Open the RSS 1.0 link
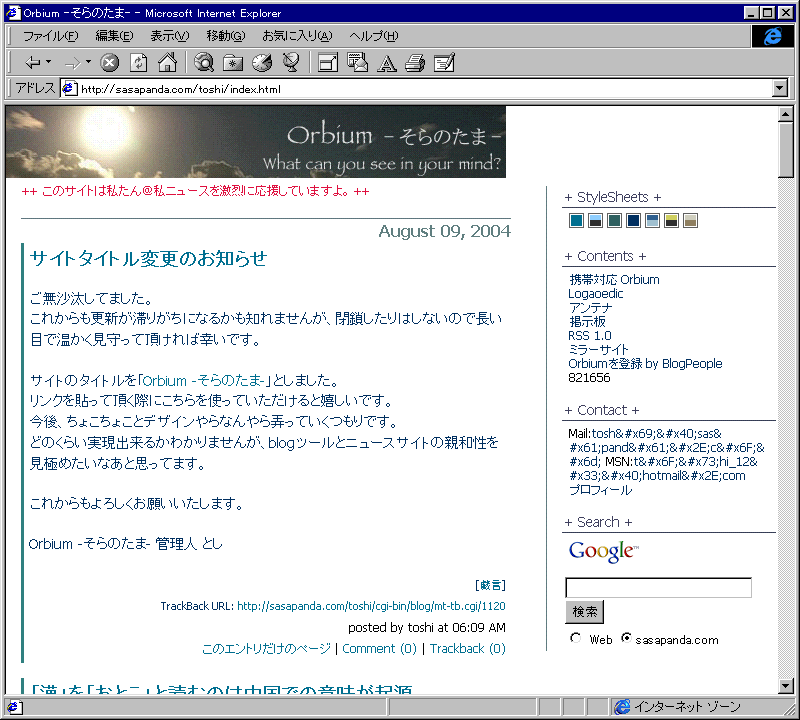The width and height of the screenshot is (800, 720). click(x=589, y=335)
